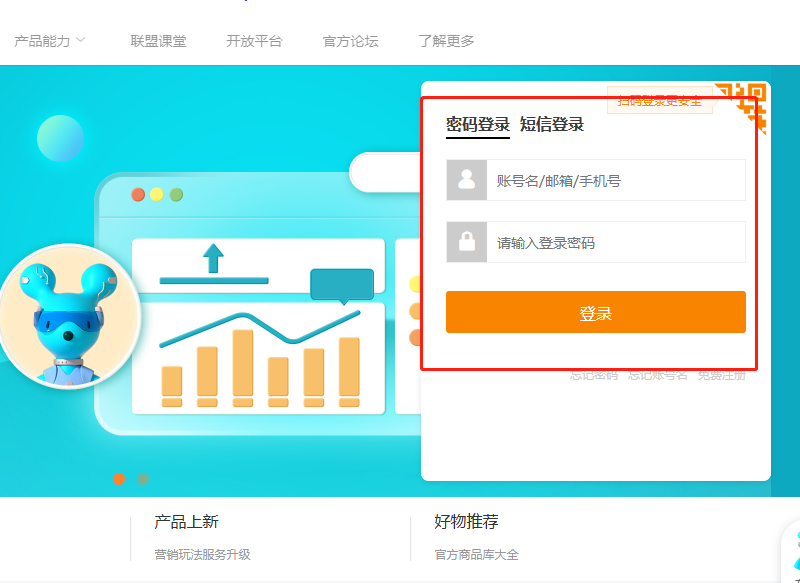Click the speech bubble icon above chart
The image size is (800, 583).
341,285
